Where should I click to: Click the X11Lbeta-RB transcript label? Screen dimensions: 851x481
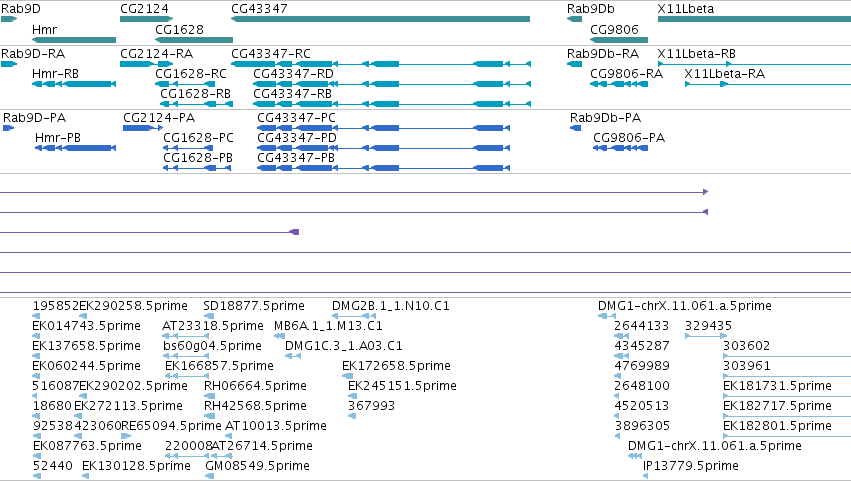(x=696, y=54)
